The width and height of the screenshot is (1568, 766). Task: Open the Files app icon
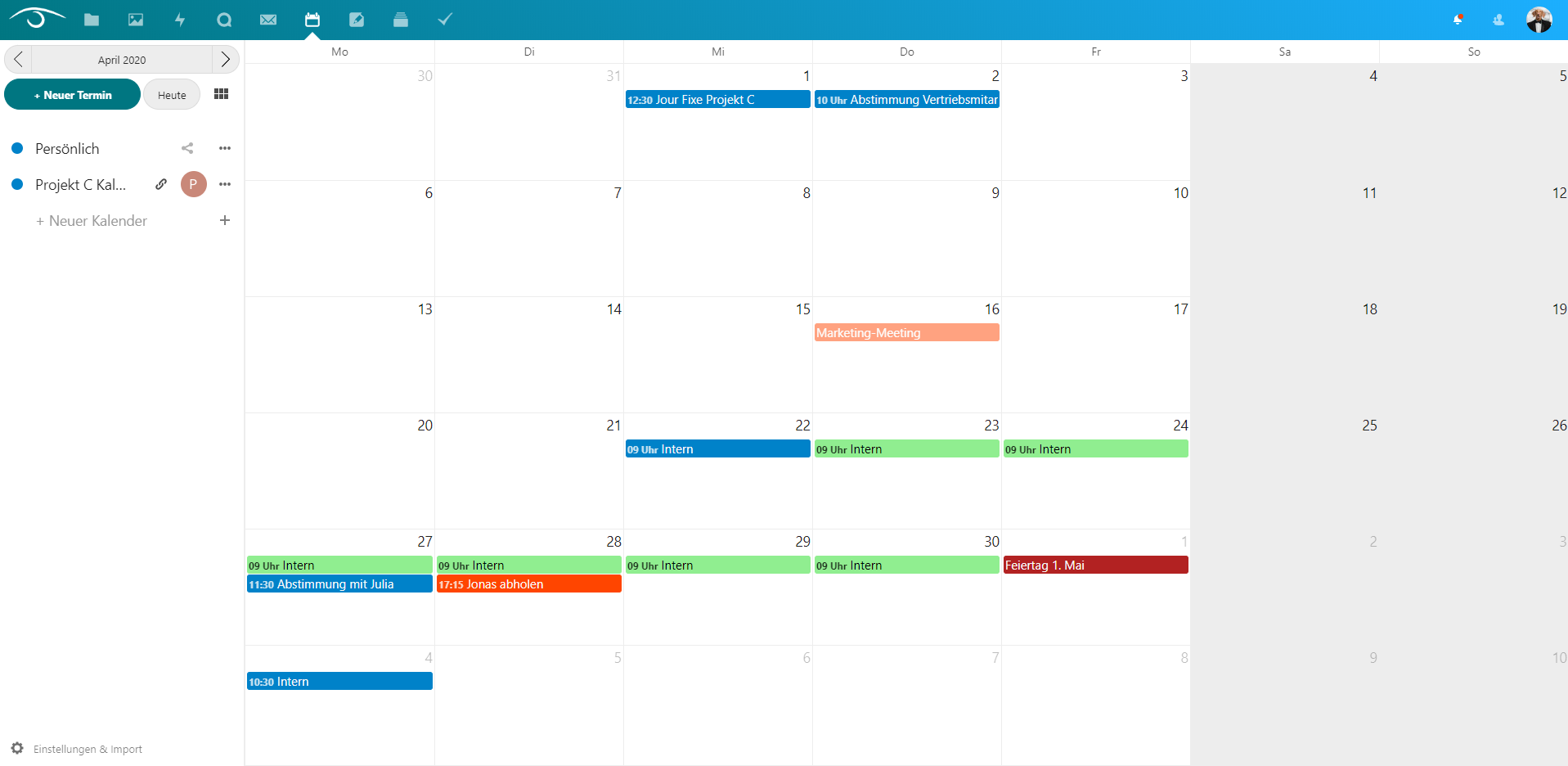[92, 20]
